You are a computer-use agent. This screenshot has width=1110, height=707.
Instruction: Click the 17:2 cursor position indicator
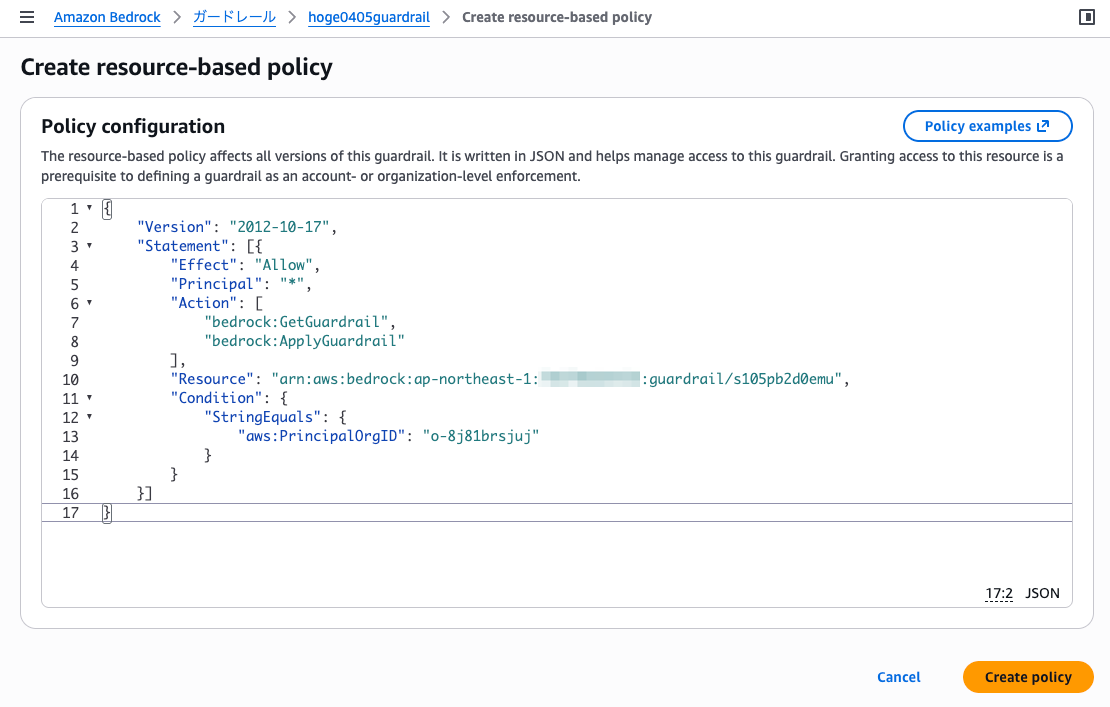click(999, 593)
